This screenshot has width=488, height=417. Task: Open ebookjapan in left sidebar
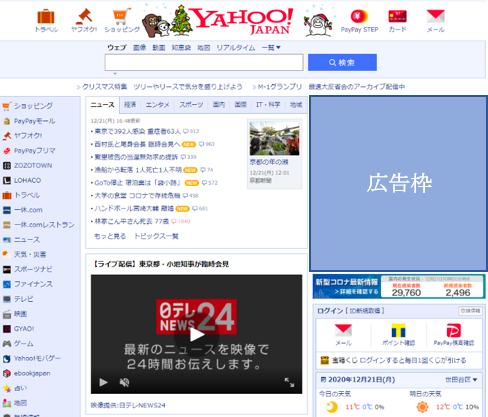32,373
